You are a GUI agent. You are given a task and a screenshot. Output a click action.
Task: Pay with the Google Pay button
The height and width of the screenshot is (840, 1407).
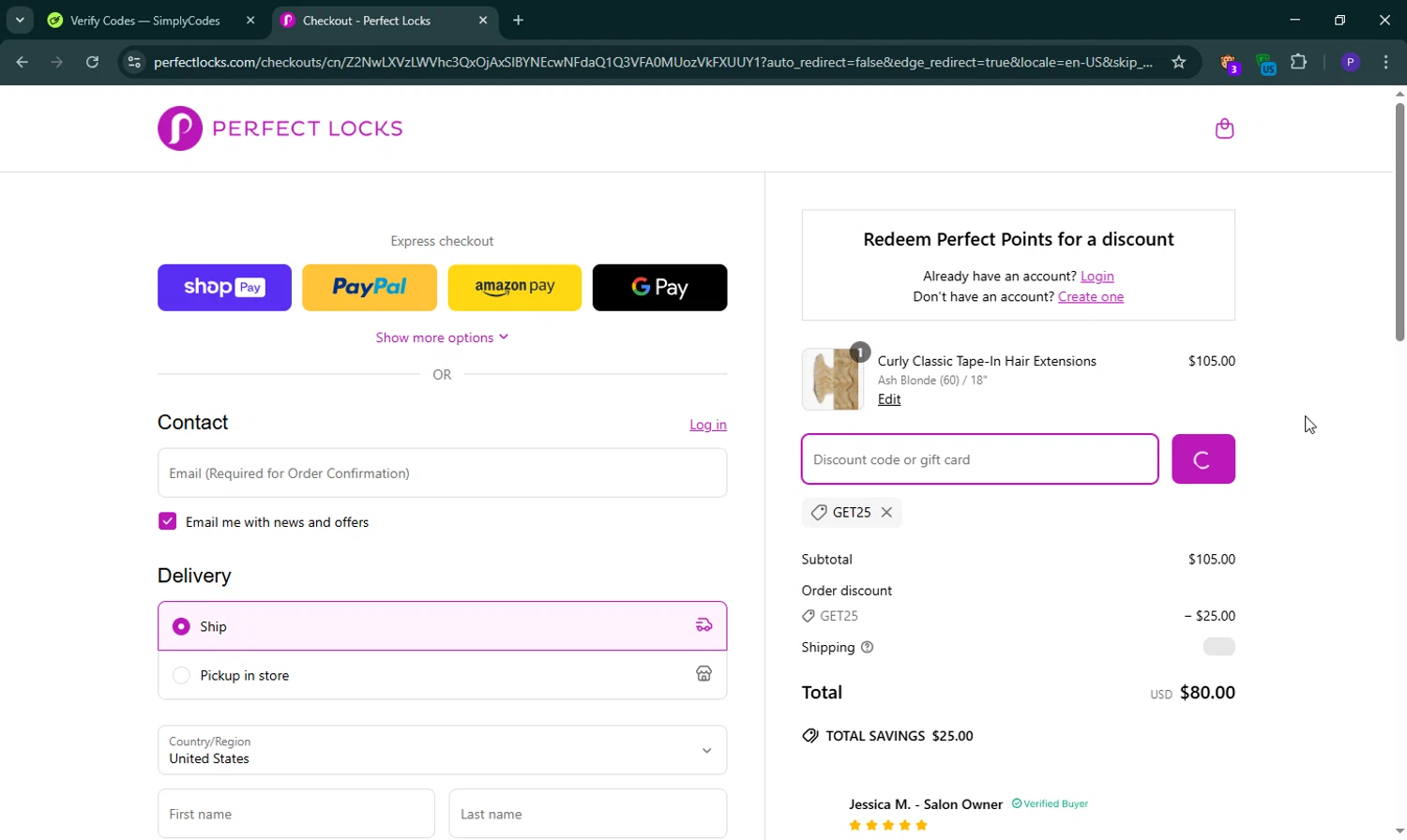click(x=659, y=288)
